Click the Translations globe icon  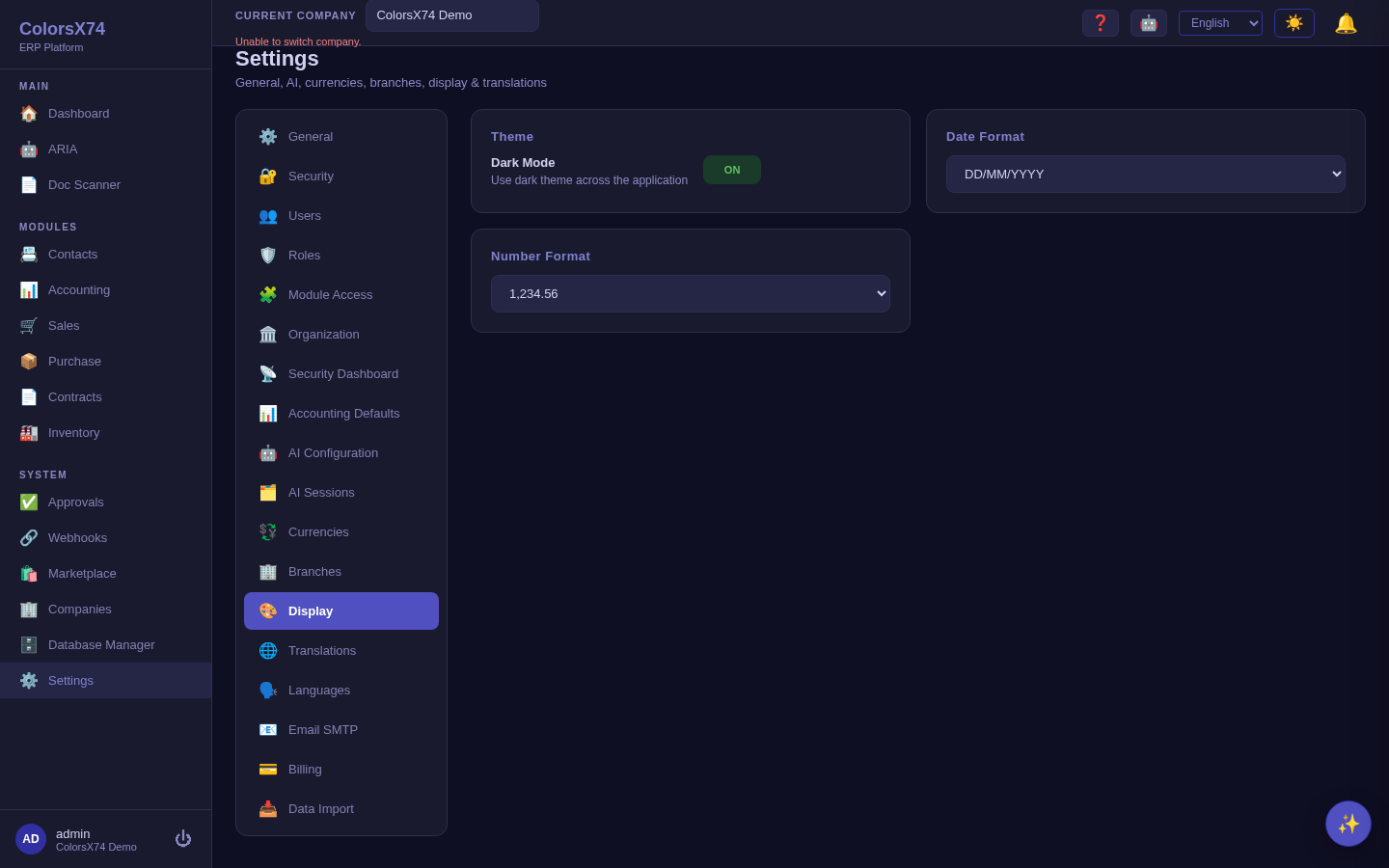(x=268, y=651)
